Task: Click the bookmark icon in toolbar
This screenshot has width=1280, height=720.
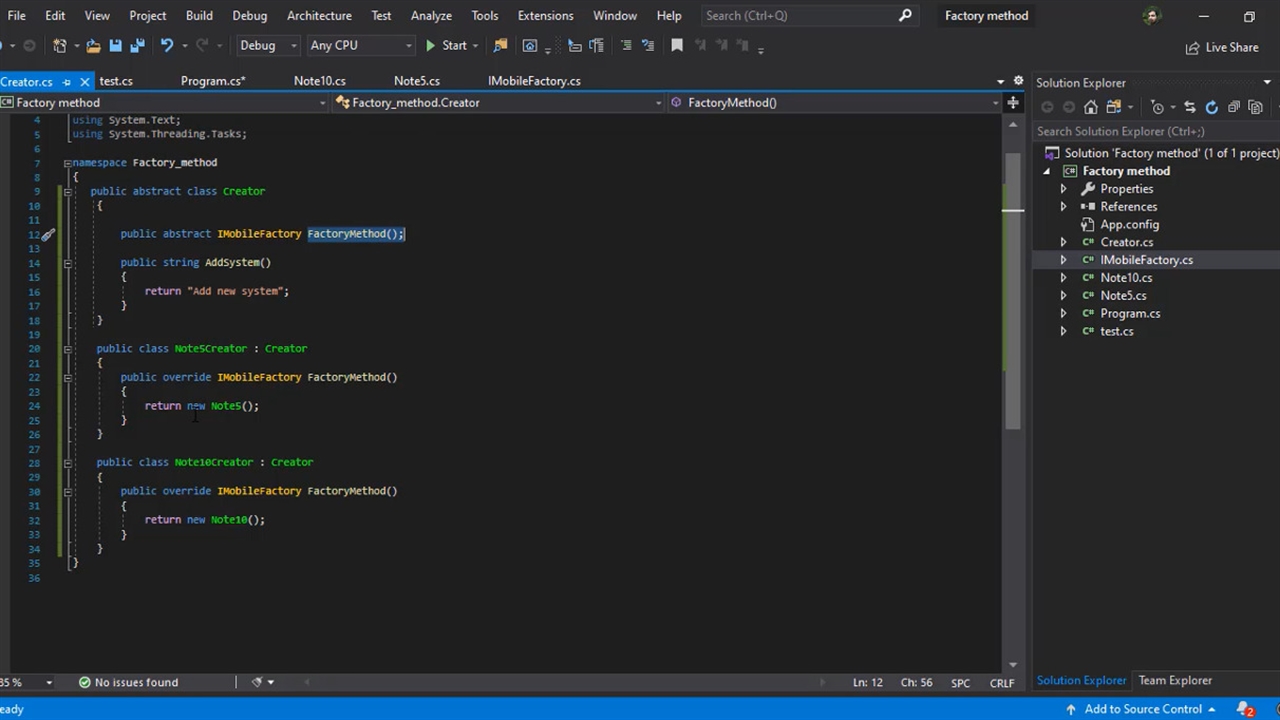Action: pos(677,46)
